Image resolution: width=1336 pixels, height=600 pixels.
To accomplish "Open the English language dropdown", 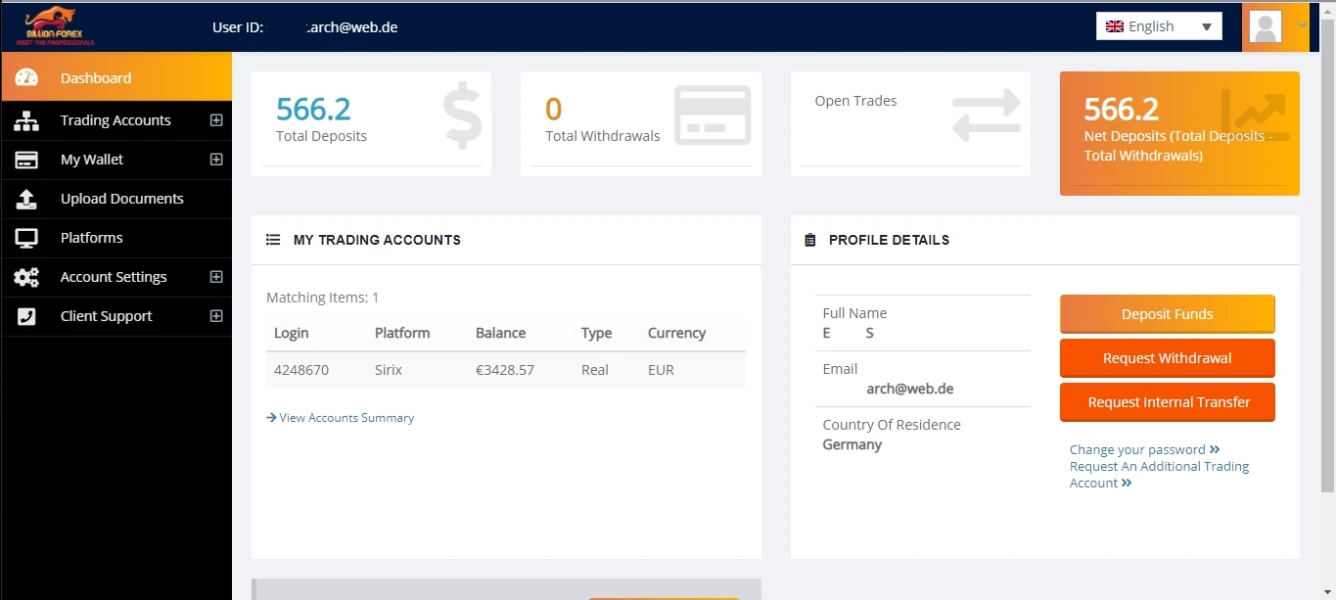I will [x=1158, y=27].
